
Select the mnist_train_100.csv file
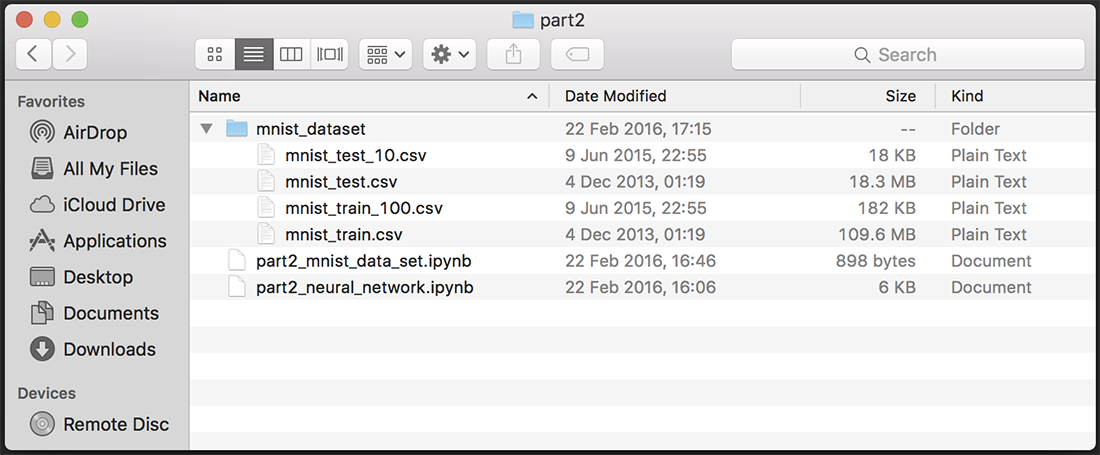pos(363,208)
